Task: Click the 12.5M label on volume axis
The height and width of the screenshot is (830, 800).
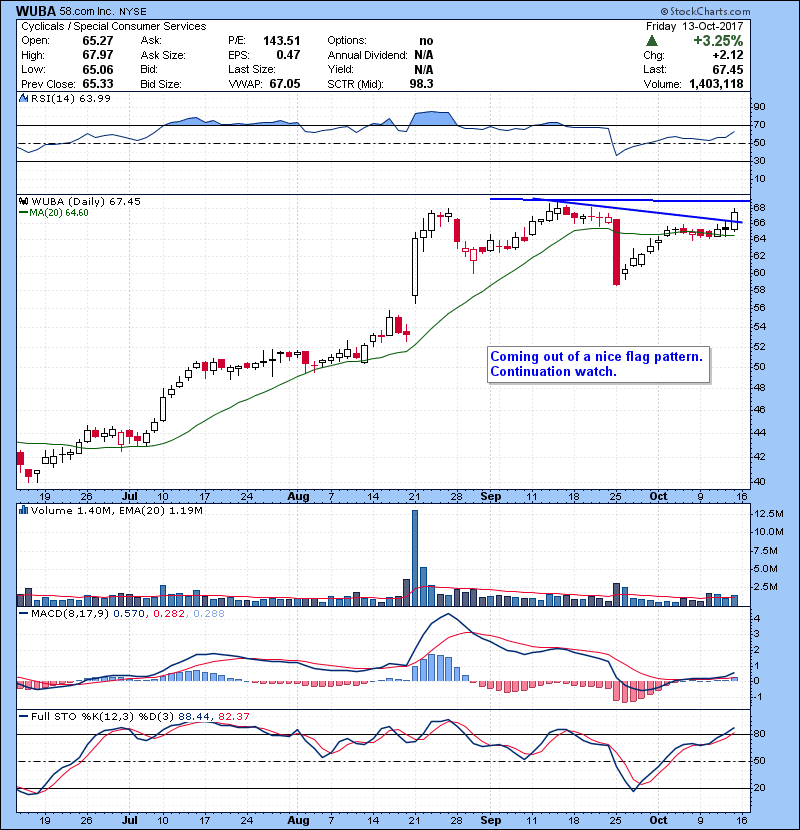Action: 769,514
